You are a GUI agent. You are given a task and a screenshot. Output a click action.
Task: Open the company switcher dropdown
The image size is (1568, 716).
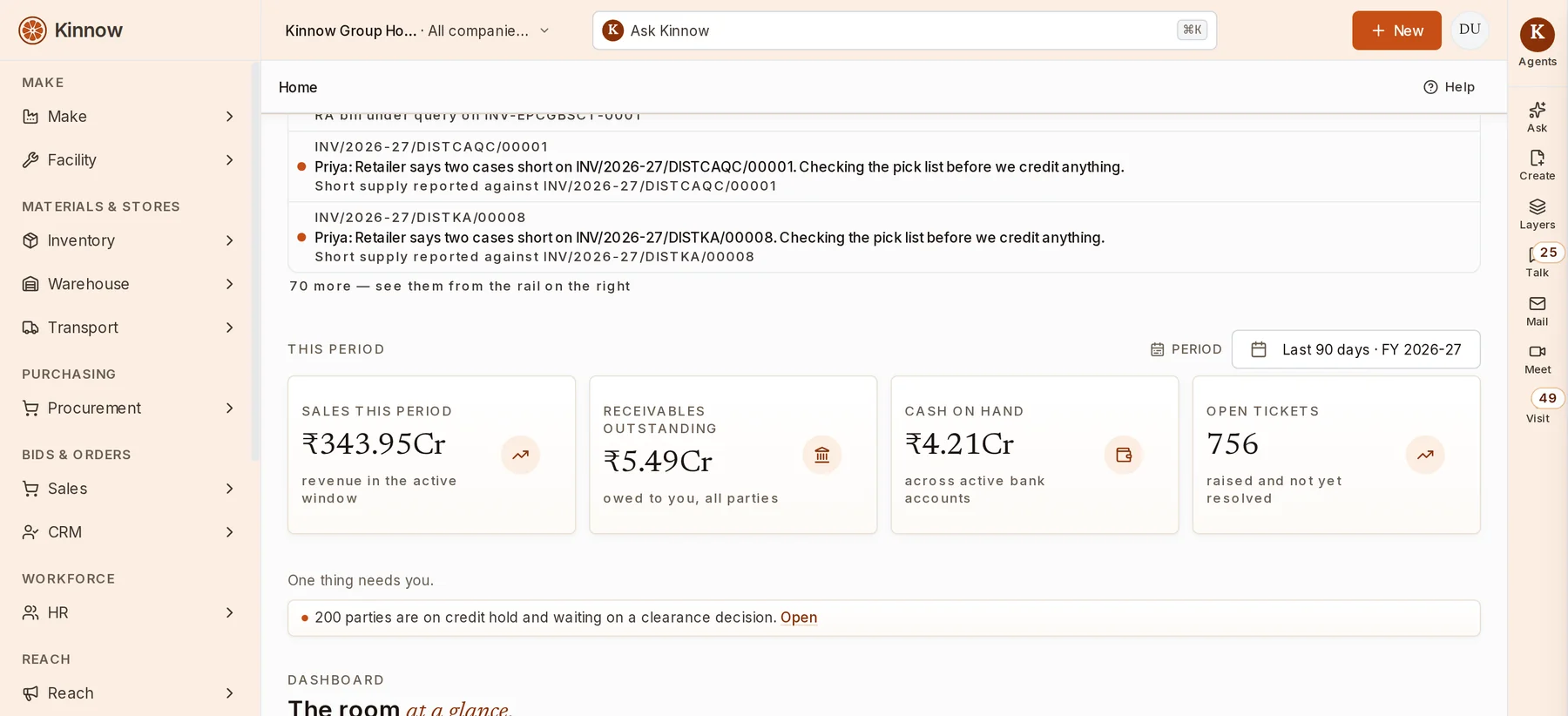point(417,30)
